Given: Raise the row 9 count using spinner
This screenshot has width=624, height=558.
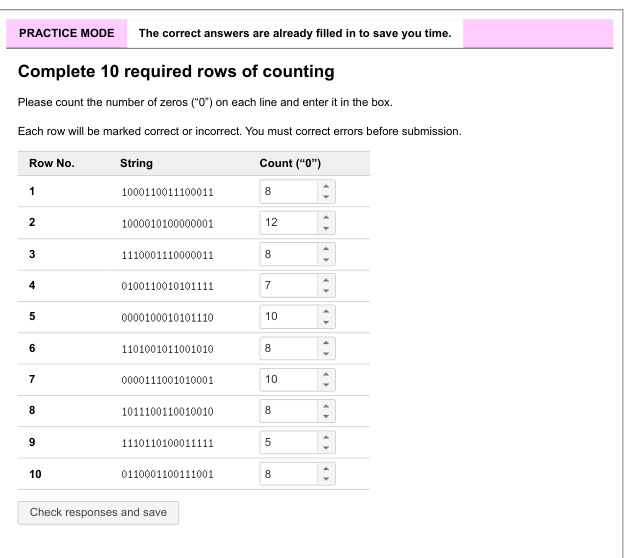Looking at the screenshot, I should pyautogui.click(x=326, y=435).
